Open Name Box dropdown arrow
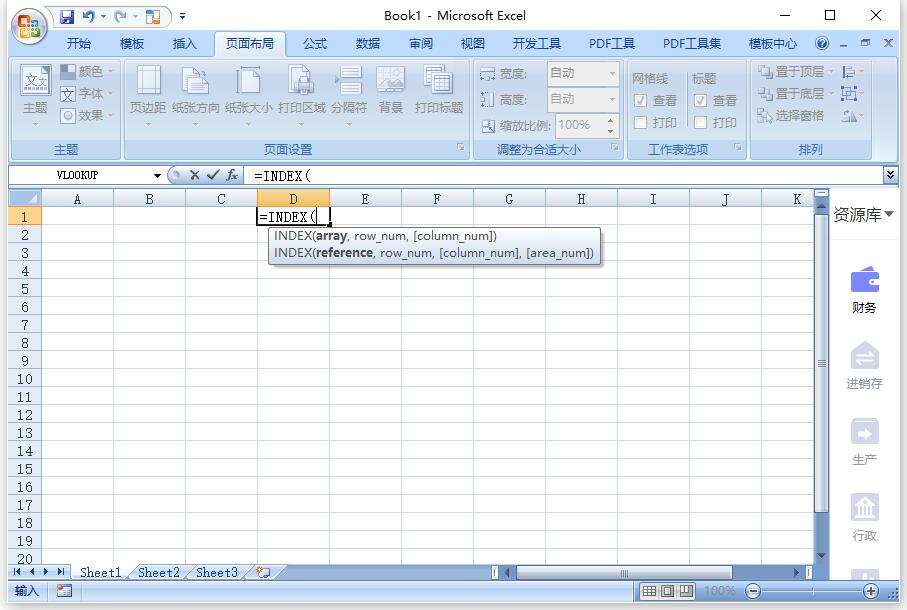907x610 pixels. point(157,175)
